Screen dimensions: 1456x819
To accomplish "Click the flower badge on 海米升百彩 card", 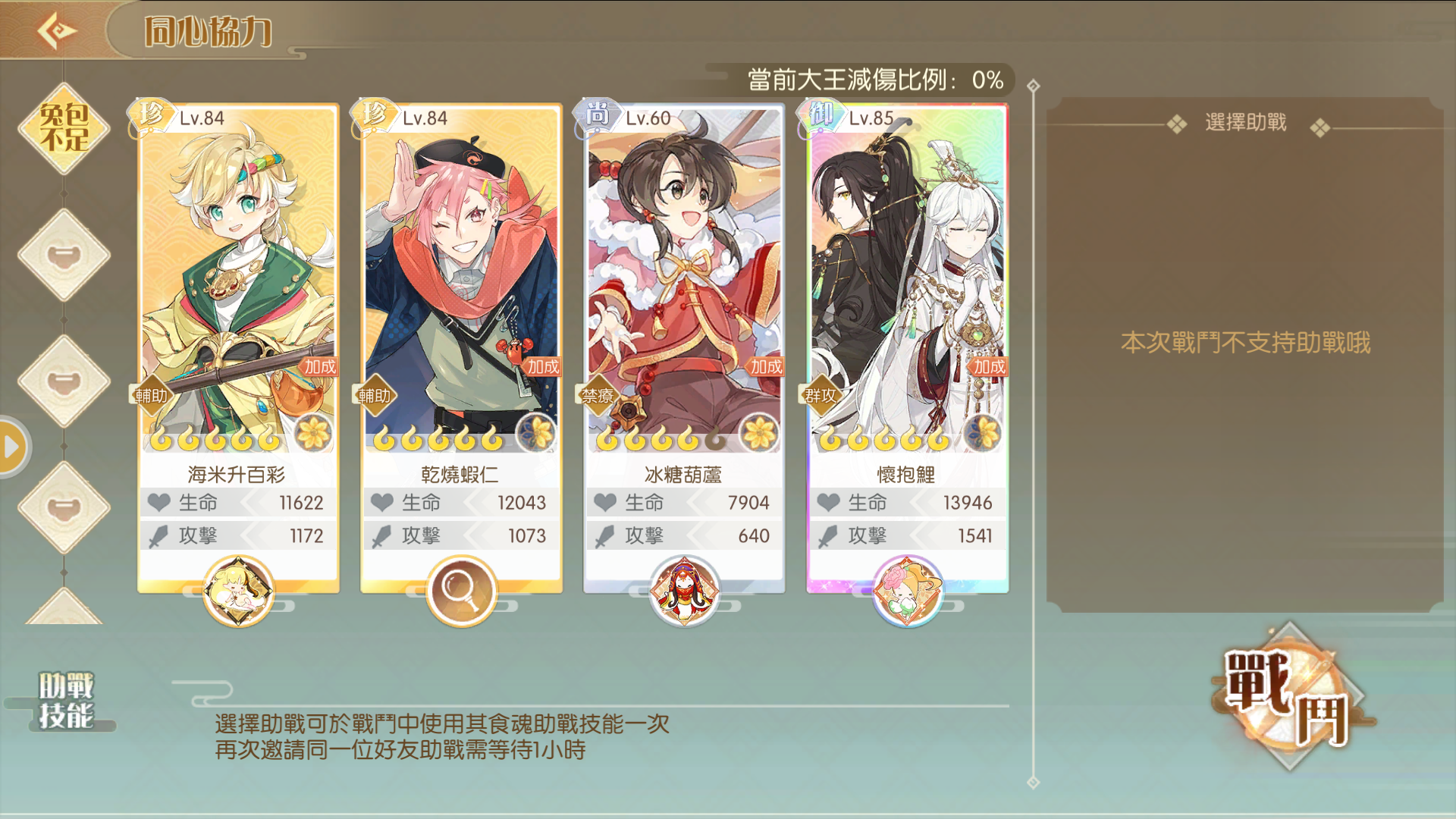I will click(313, 434).
